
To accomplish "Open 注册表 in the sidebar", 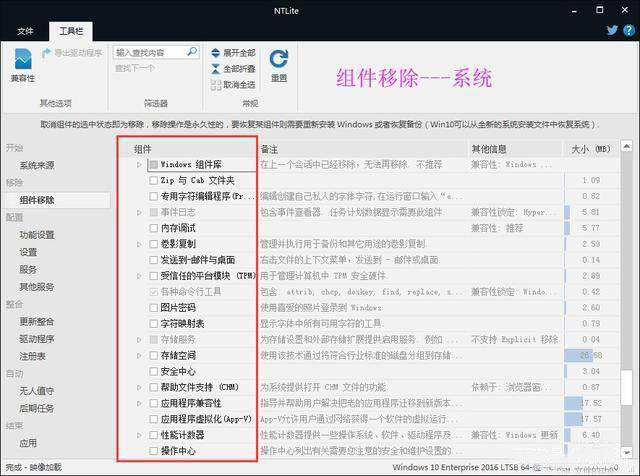I will click(32, 356).
